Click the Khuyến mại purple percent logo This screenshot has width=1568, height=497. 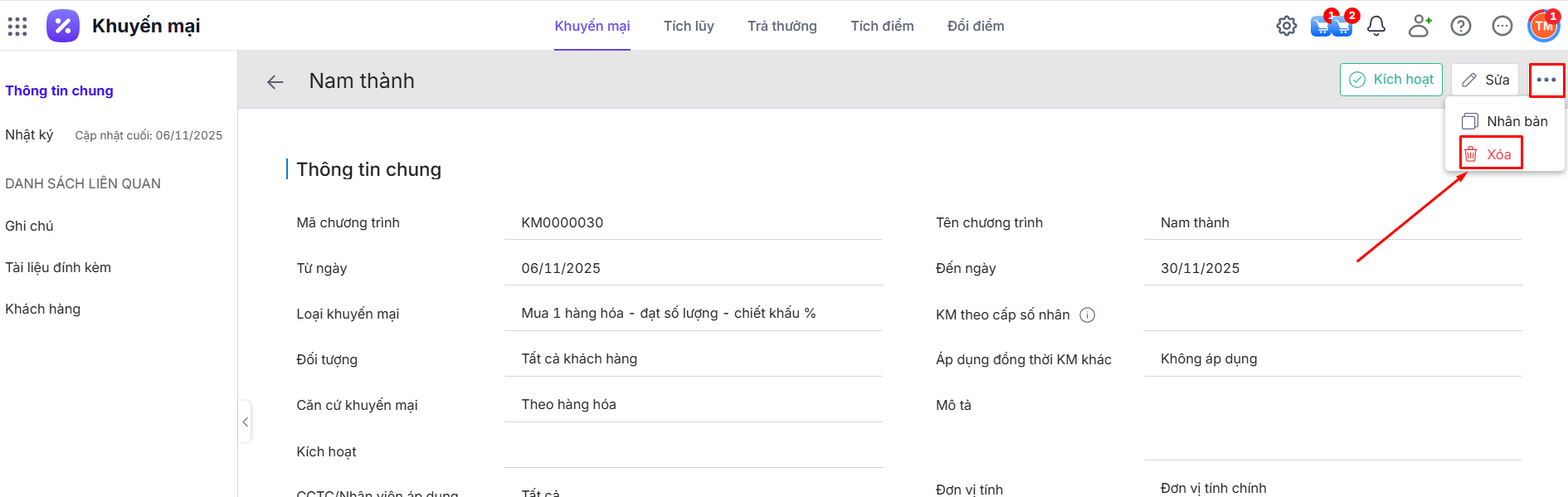(x=63, y=27)
